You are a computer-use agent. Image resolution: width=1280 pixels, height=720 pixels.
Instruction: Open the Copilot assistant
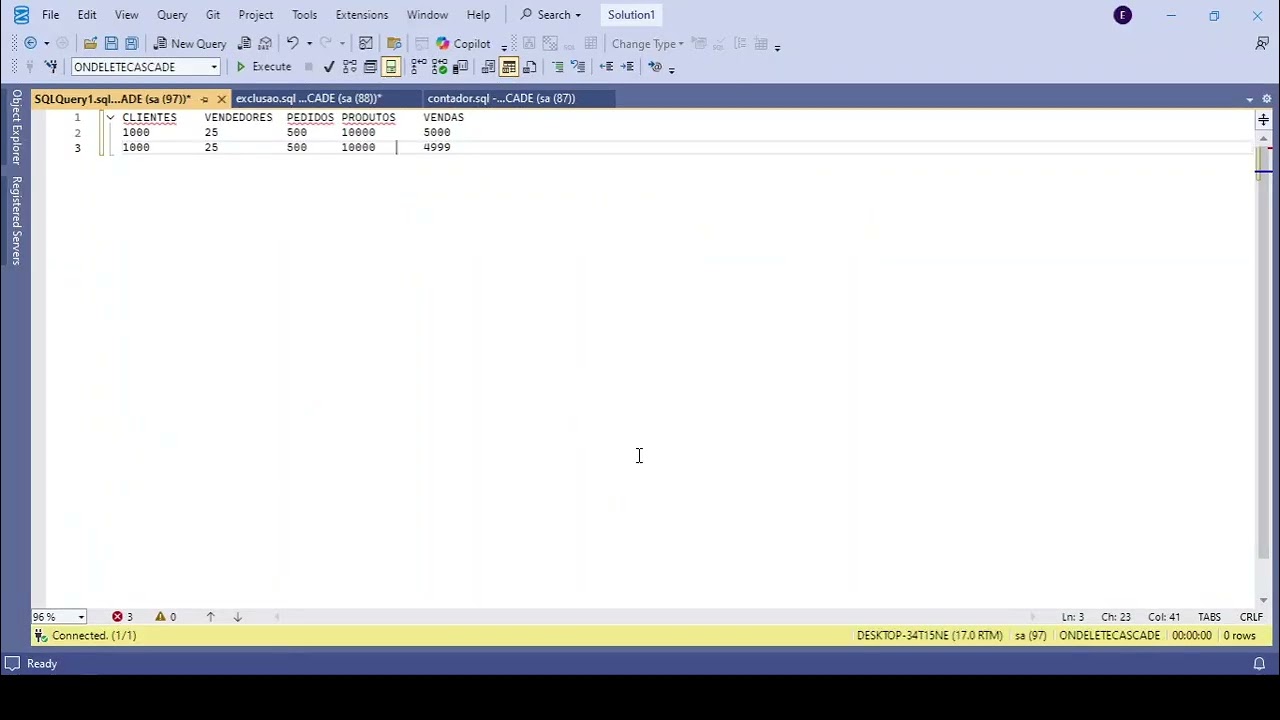click(x=463, y=43)
